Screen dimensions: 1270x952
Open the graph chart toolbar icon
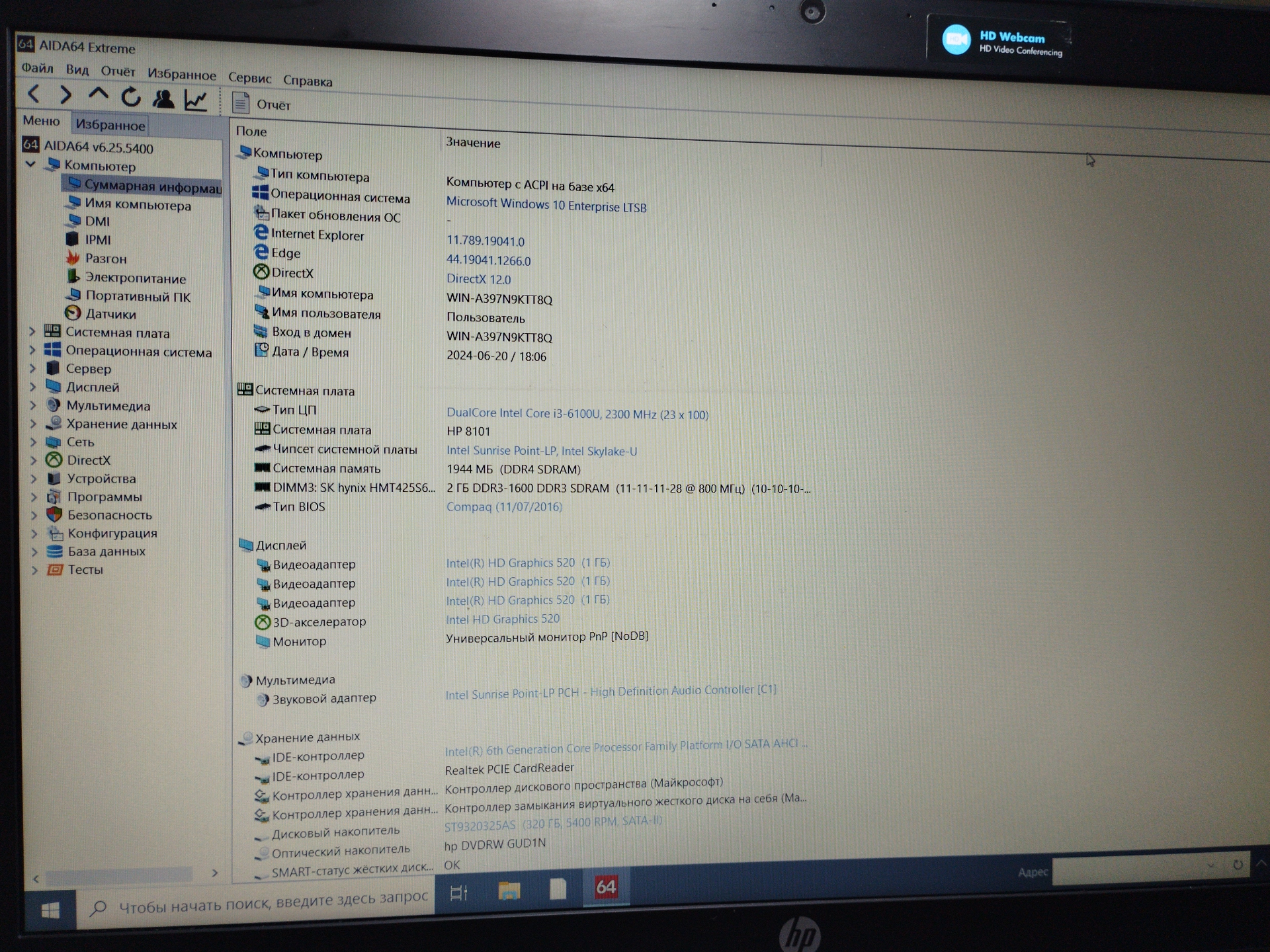(x=196, y=100)
